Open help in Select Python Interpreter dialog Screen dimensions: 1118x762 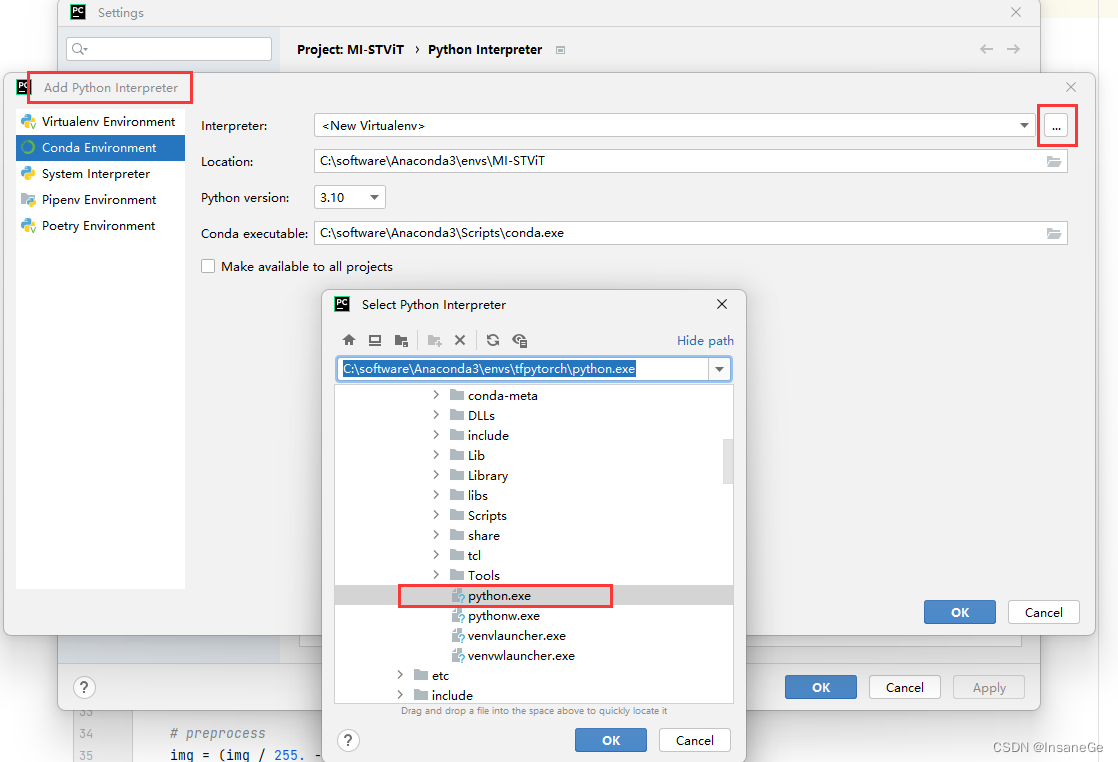348,740
